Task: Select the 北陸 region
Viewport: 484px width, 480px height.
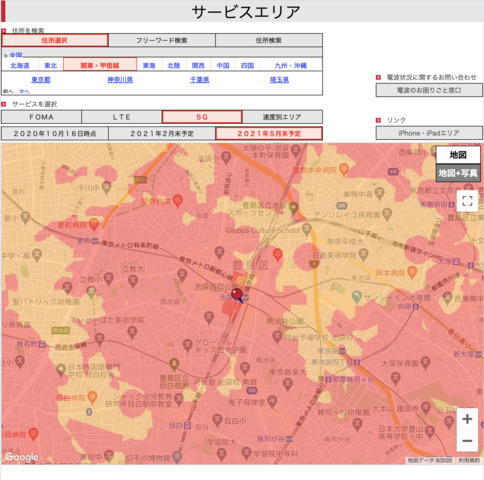Action: tap(174, 65)
